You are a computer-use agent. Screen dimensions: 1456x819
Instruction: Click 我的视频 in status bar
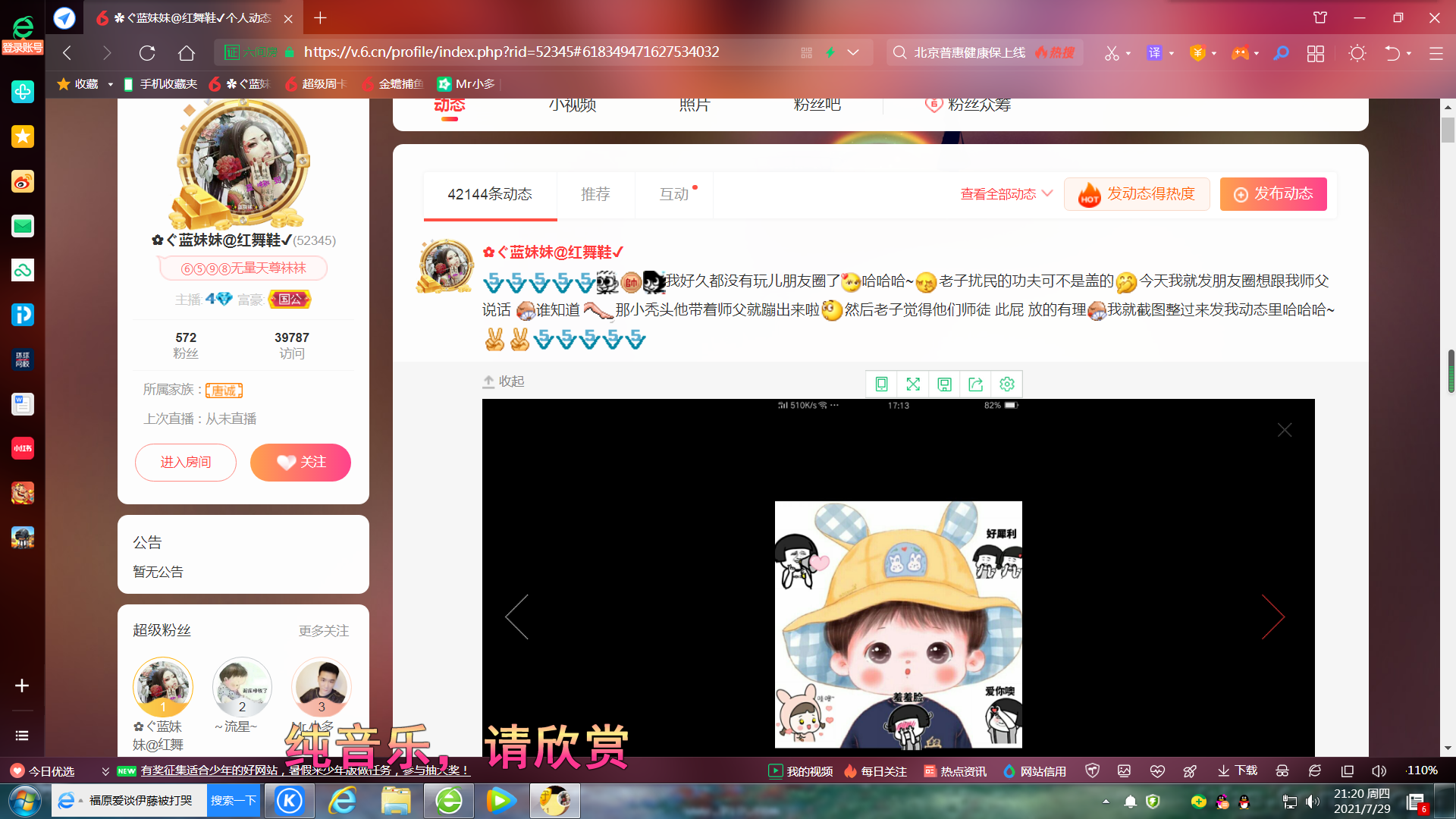tap(801, 771)
